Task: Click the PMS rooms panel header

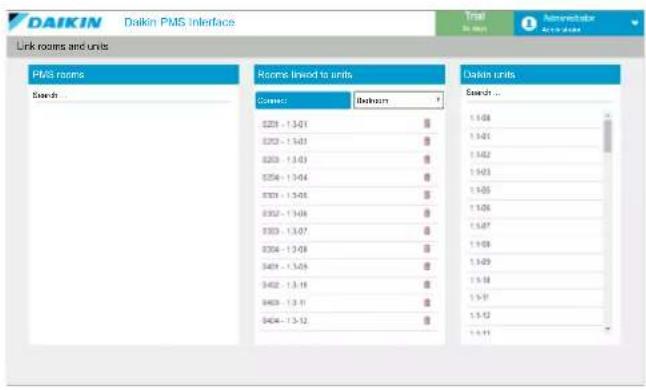Action: 133,75
